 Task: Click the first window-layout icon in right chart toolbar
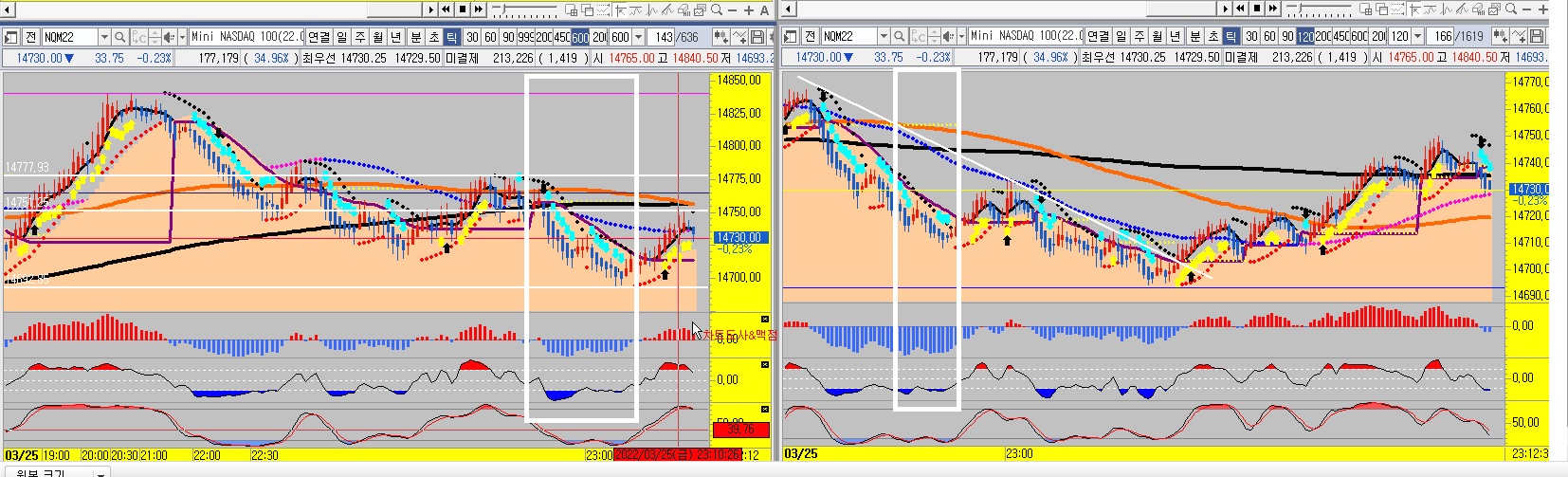(1365, 9)
